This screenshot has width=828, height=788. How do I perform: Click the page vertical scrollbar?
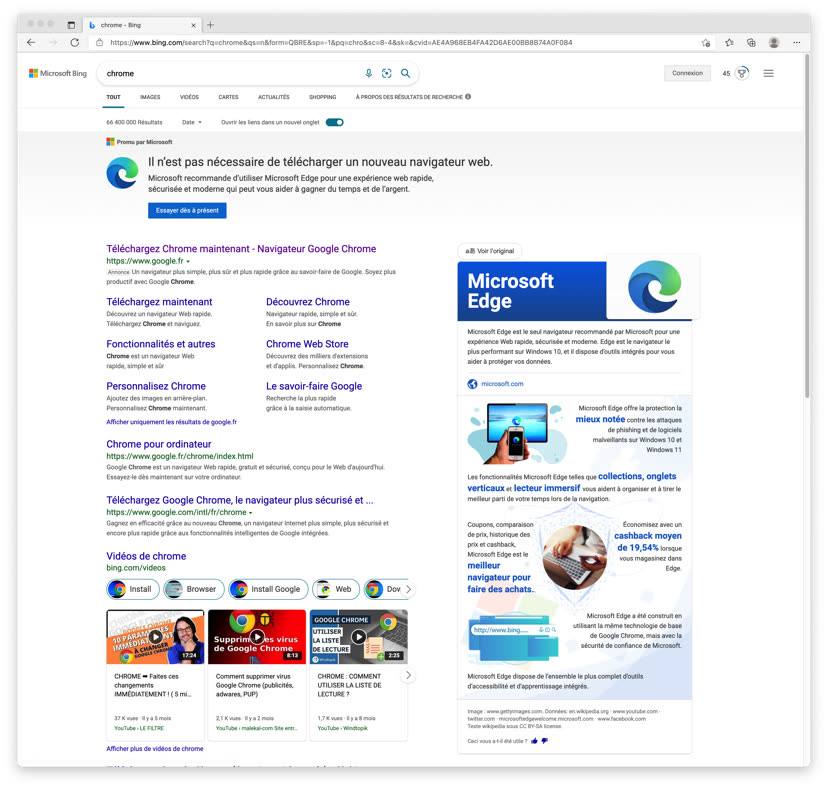807,226
